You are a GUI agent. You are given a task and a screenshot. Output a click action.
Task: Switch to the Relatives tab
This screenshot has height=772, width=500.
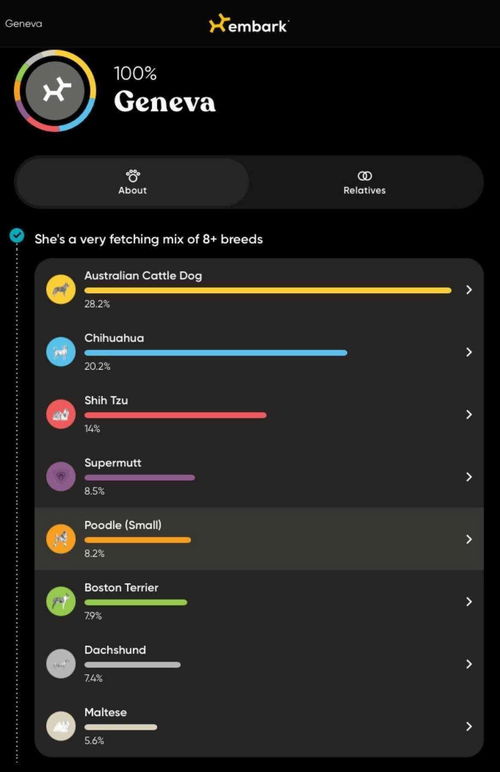tap(365, 182)
